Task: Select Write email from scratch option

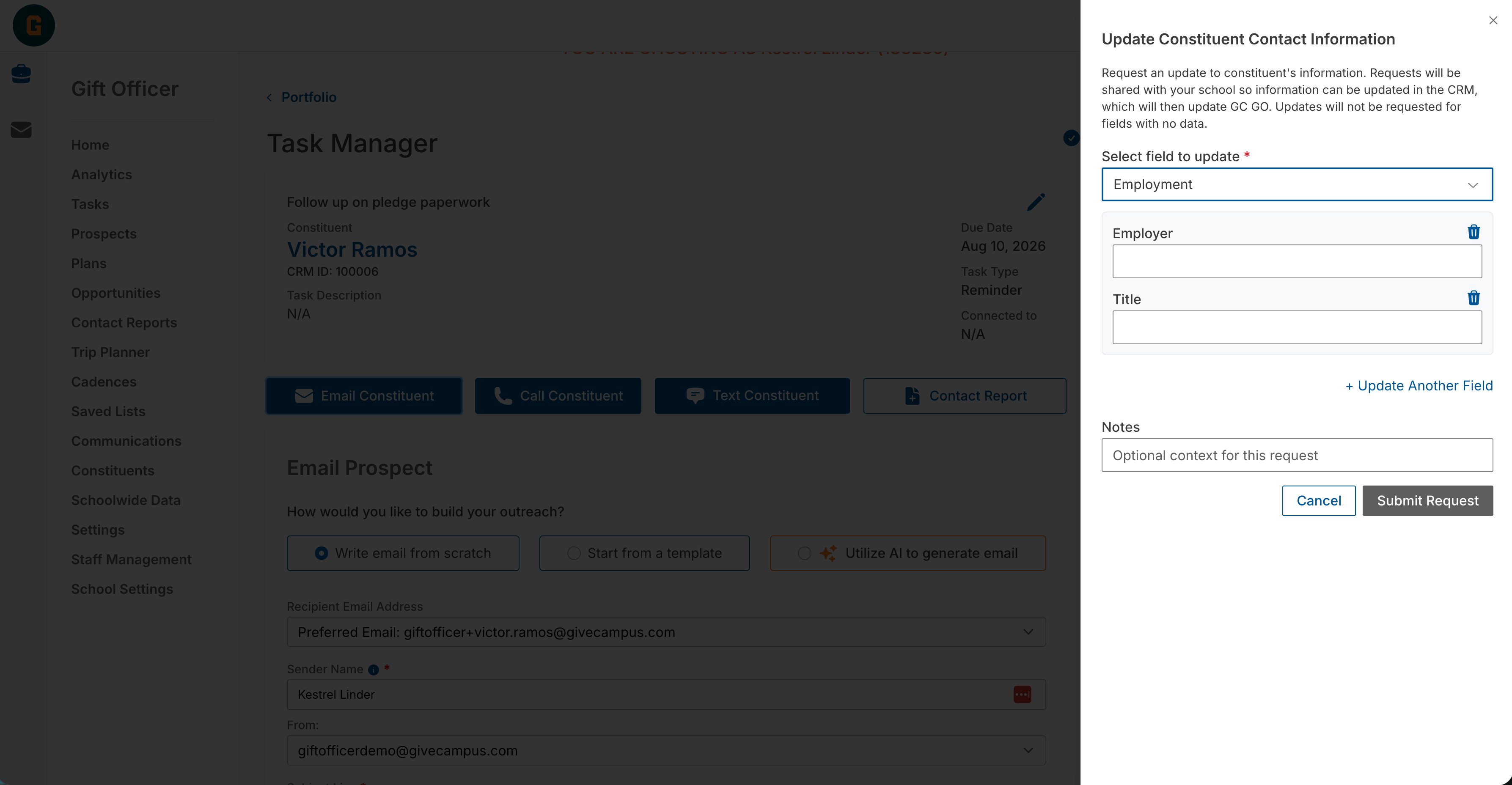Action: [403, 553]
